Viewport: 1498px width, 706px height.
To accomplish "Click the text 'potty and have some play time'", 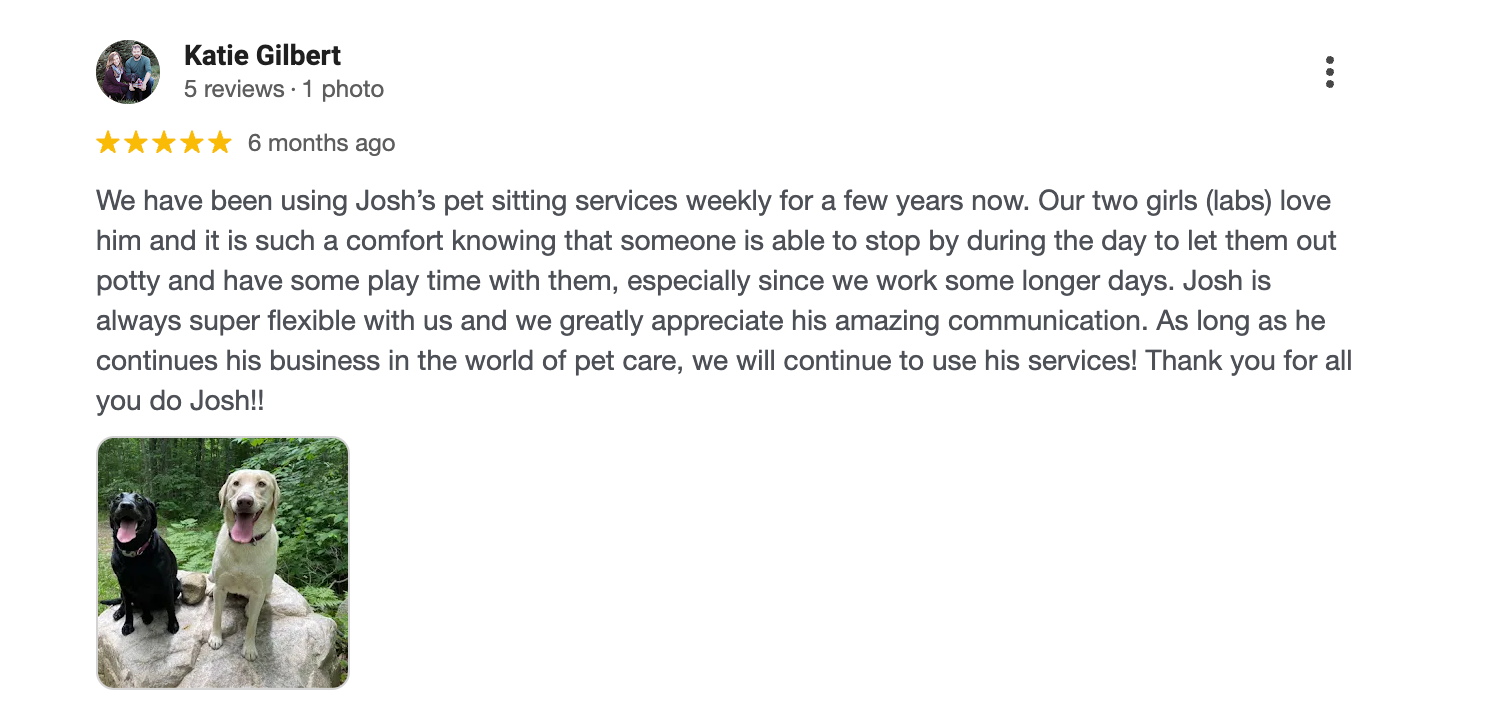I will [x=263, y=281].
